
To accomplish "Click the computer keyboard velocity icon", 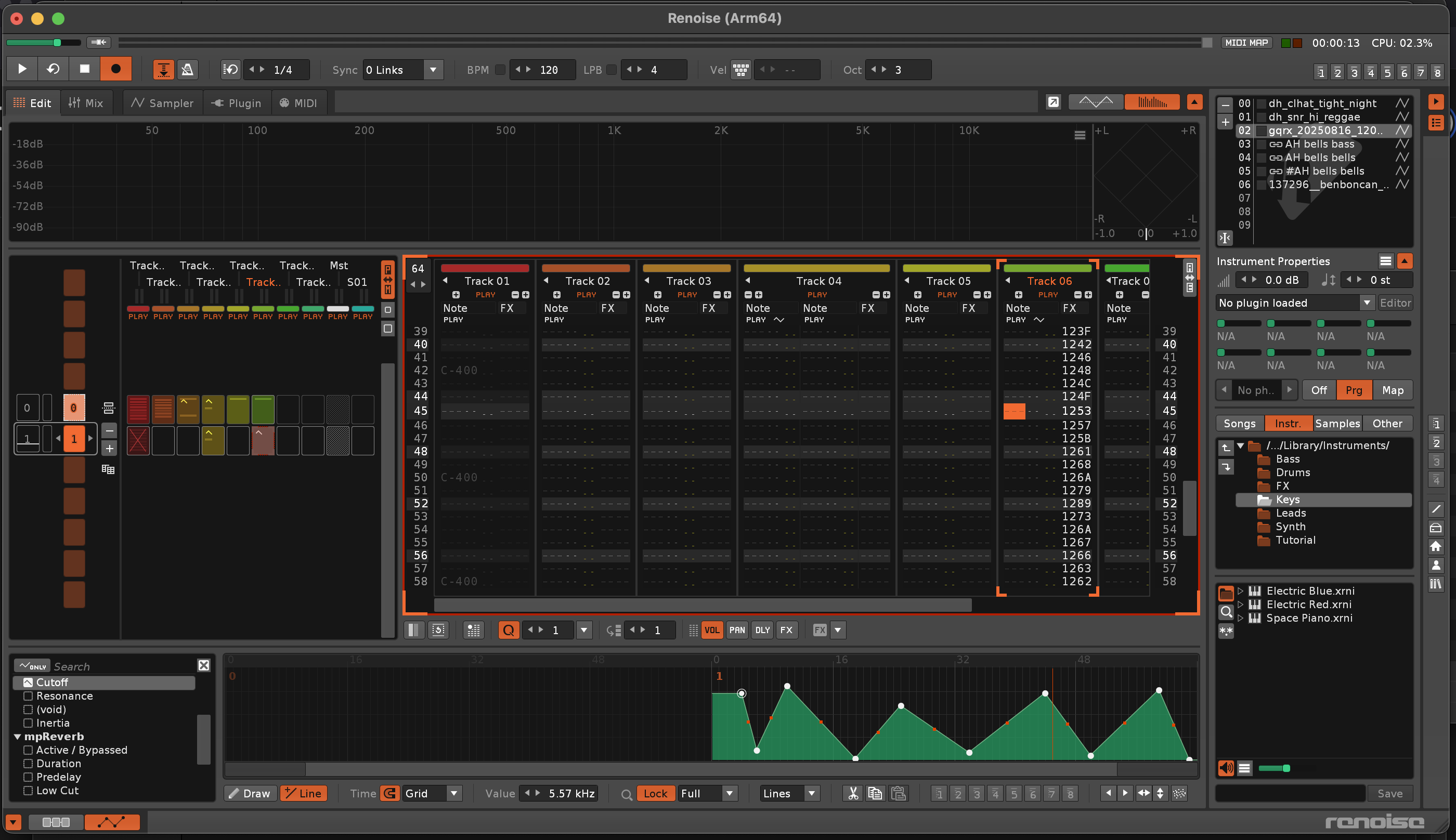I will pos(740,70).
